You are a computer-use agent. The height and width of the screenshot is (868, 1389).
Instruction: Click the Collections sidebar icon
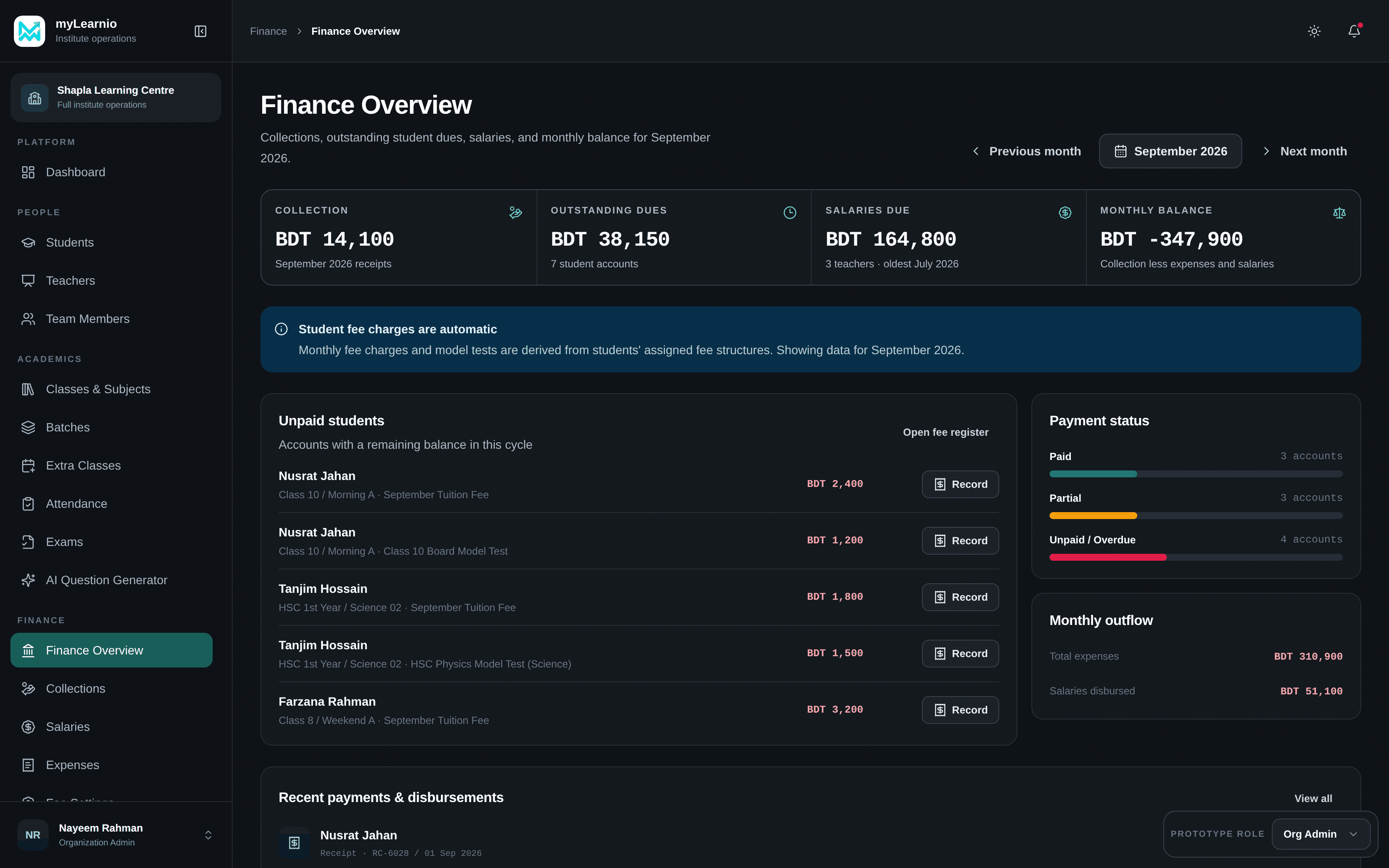(28, 688)
